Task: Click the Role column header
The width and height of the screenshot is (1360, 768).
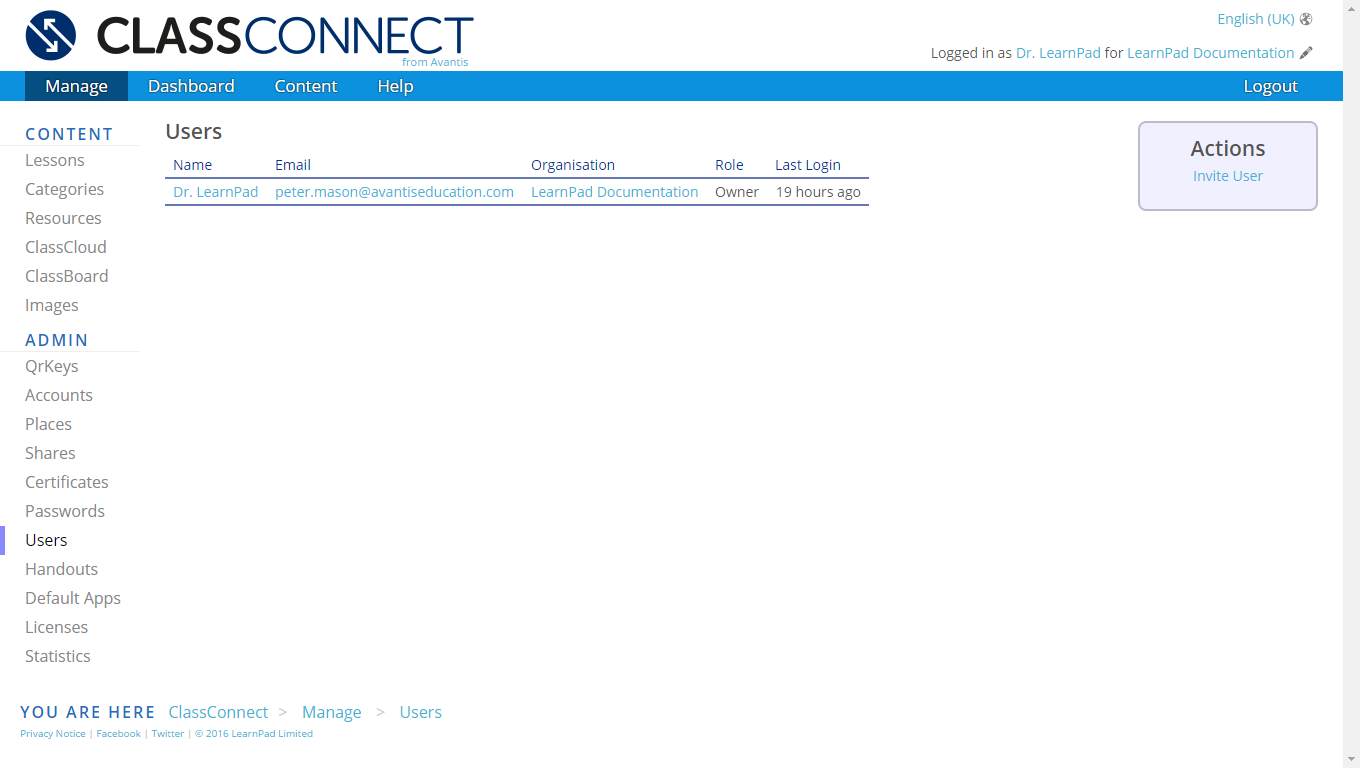Action: [x=729, y=165]
